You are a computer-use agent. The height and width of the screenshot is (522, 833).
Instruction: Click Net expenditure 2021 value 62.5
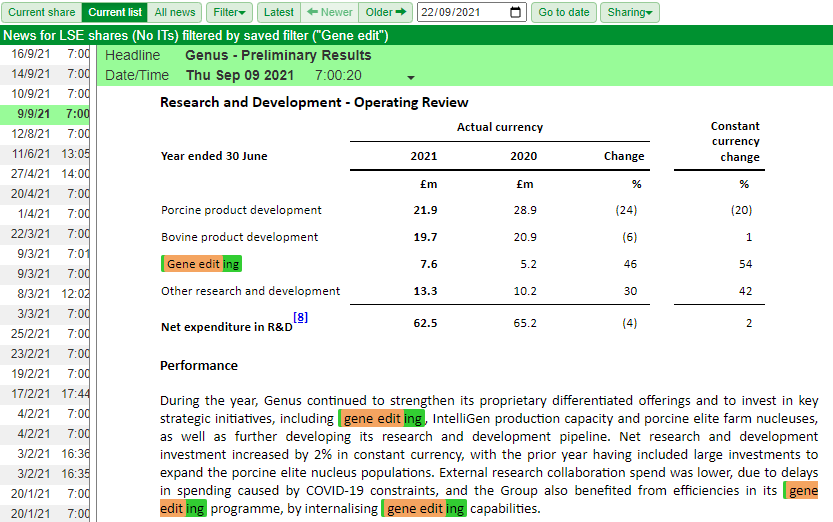(x=425, y=323)
